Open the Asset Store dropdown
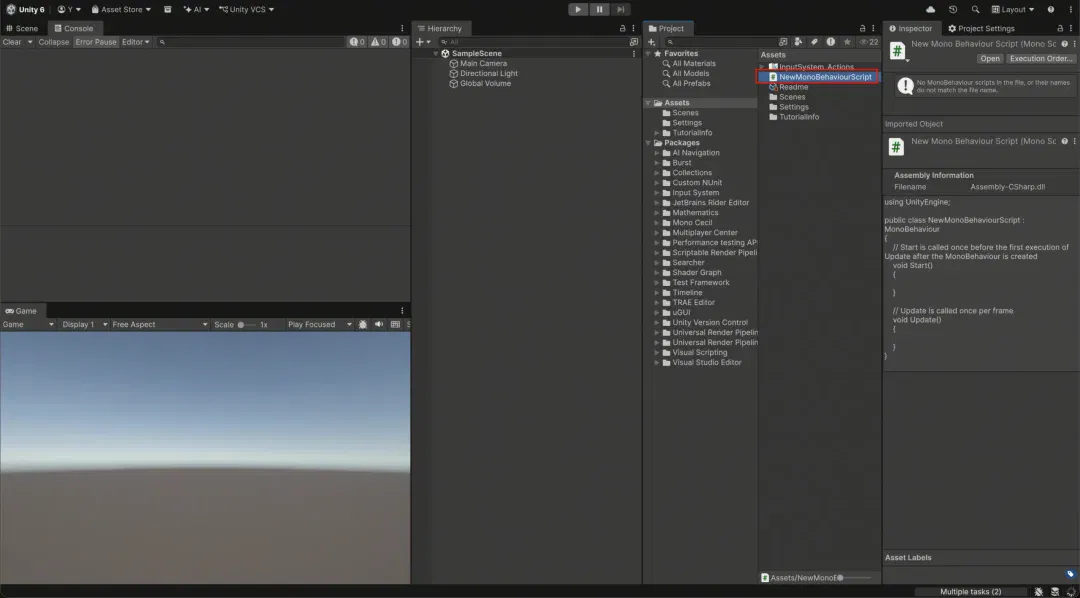This screenshot has width=1080, height=598. click(x=121, y=10)
